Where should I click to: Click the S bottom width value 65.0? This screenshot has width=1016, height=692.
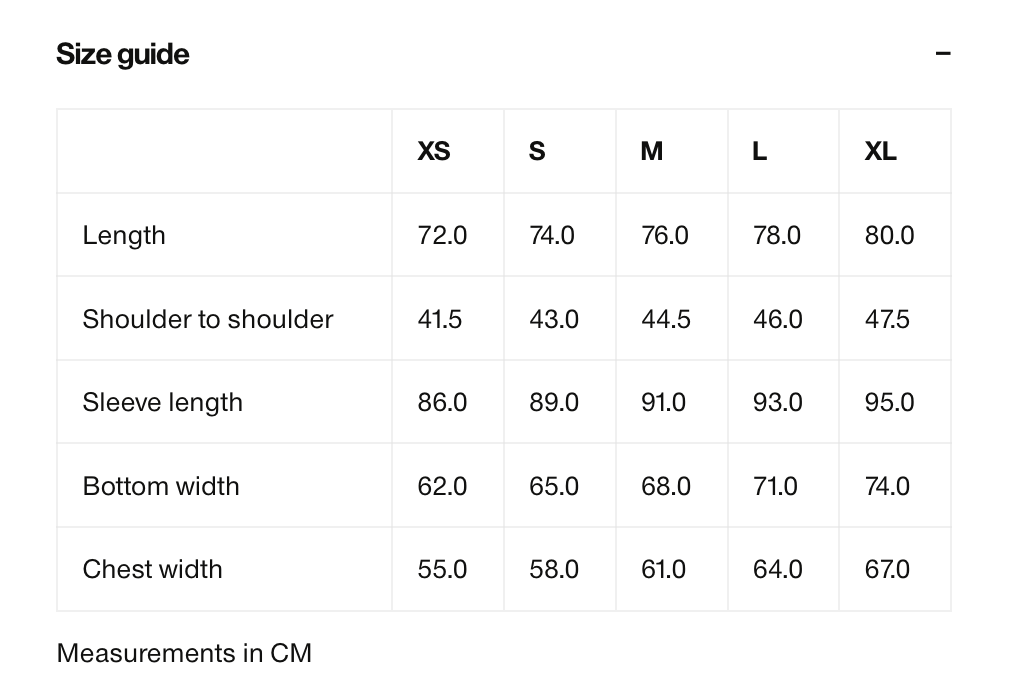554,486
